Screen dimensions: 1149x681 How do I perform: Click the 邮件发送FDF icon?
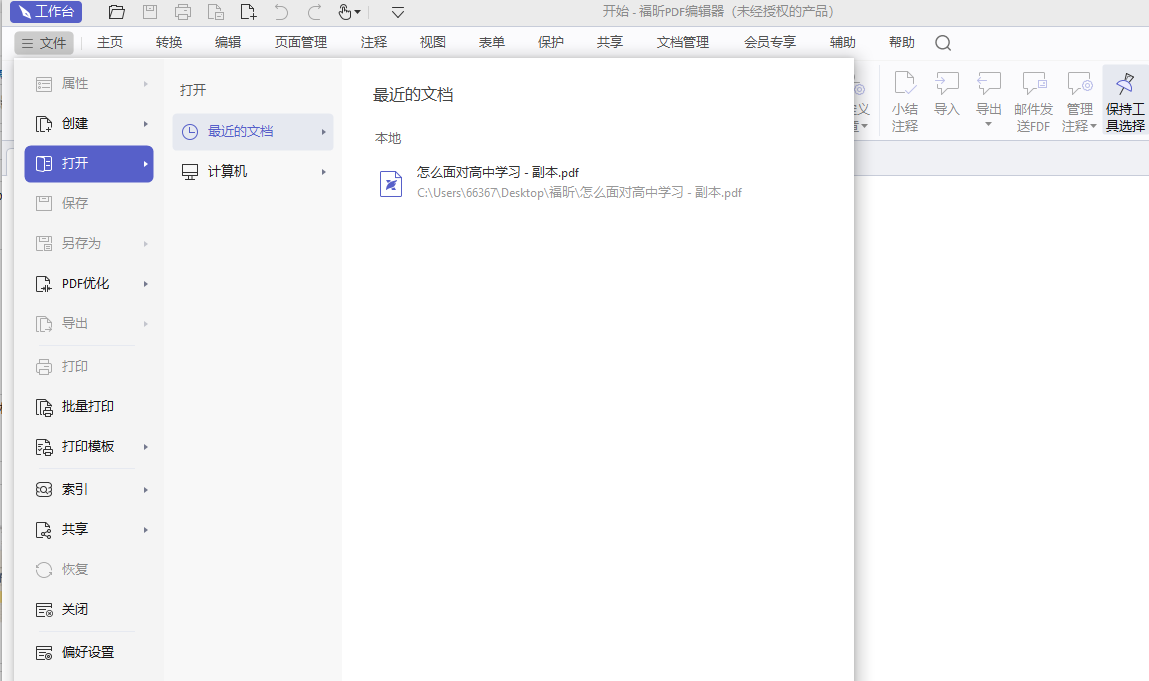1033,100
